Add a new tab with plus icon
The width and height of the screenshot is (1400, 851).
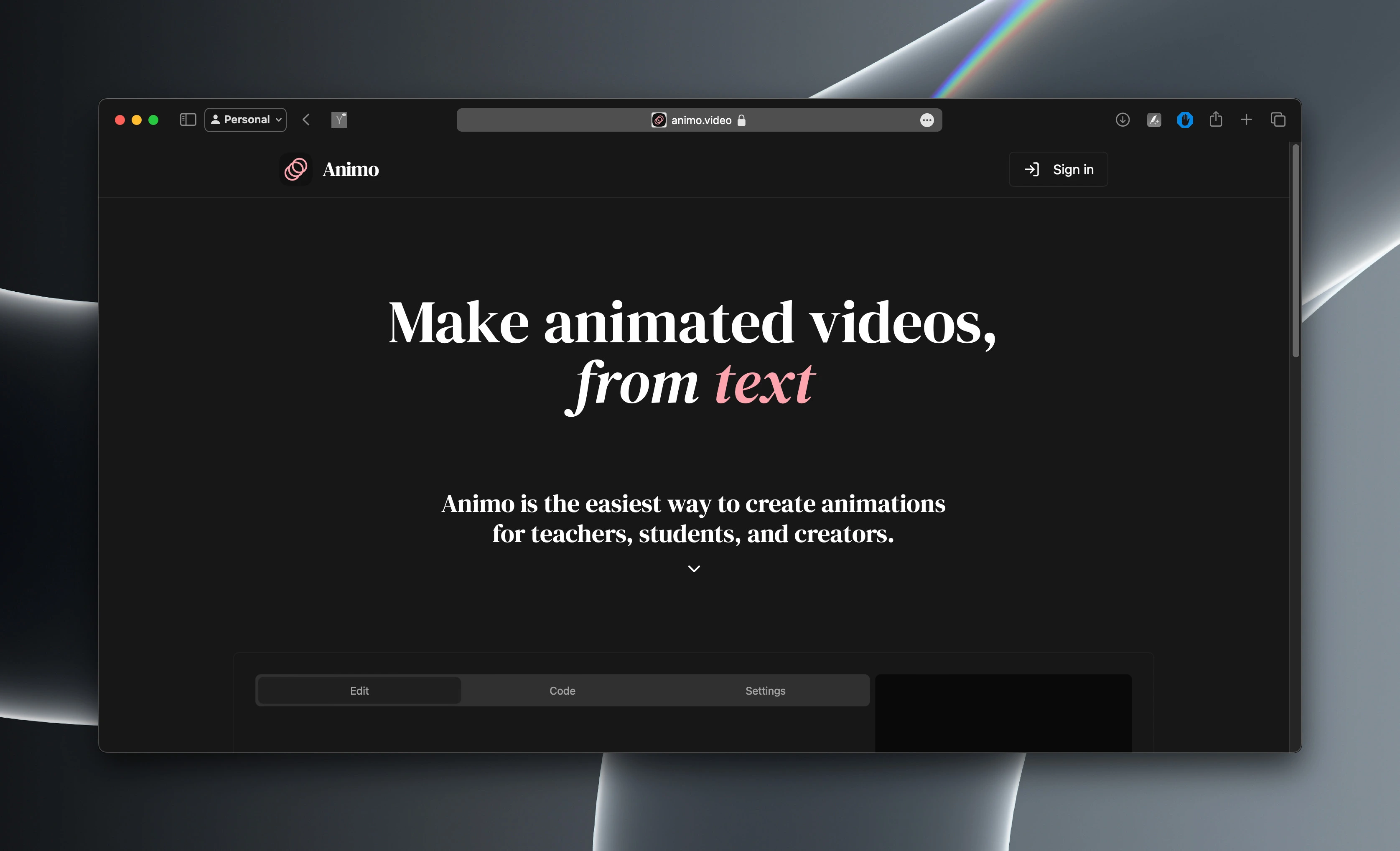(x=1246, y=120)
